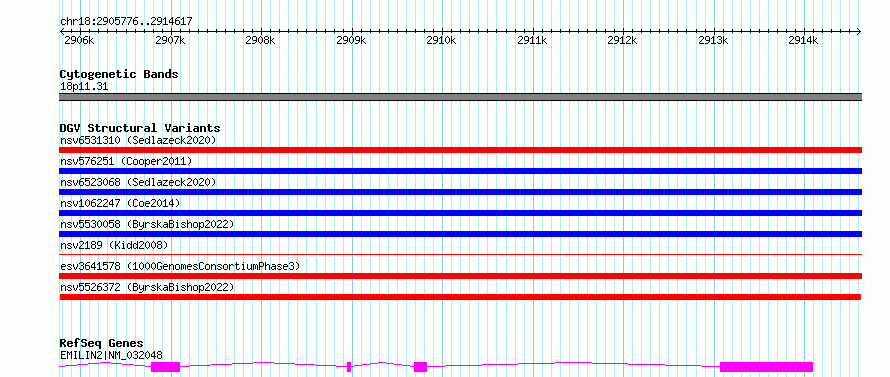Select the large EMILIN2 exon near 2913k

coord(766,367)
